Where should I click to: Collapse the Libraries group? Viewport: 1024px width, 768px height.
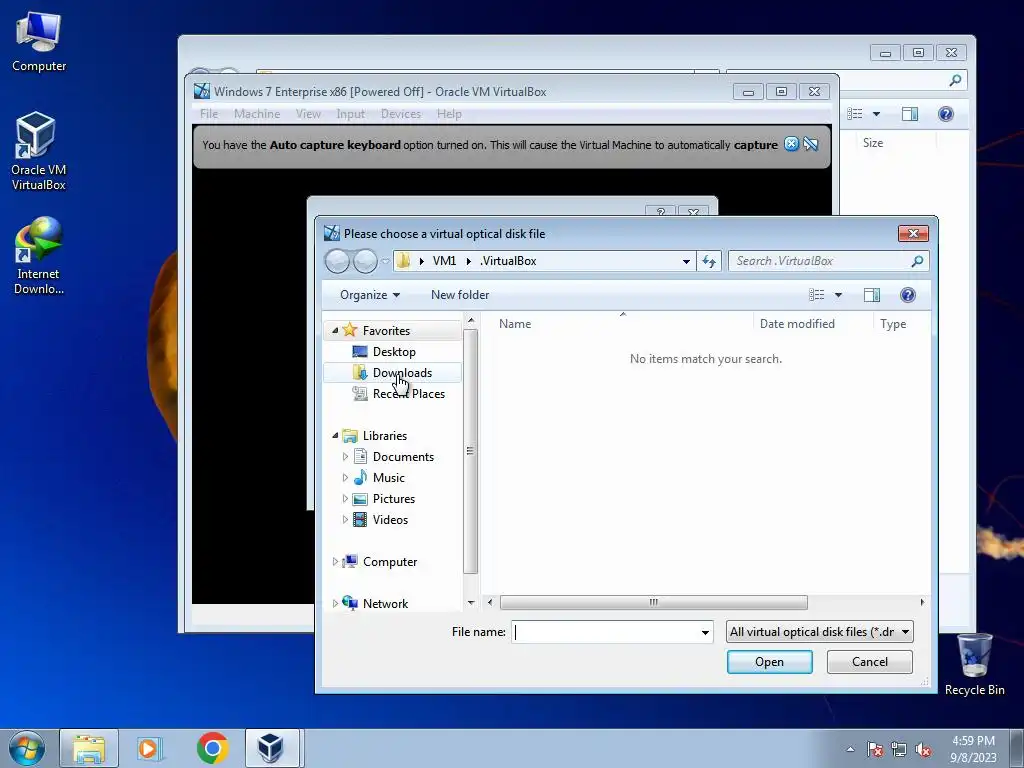(x=334, y=435)
